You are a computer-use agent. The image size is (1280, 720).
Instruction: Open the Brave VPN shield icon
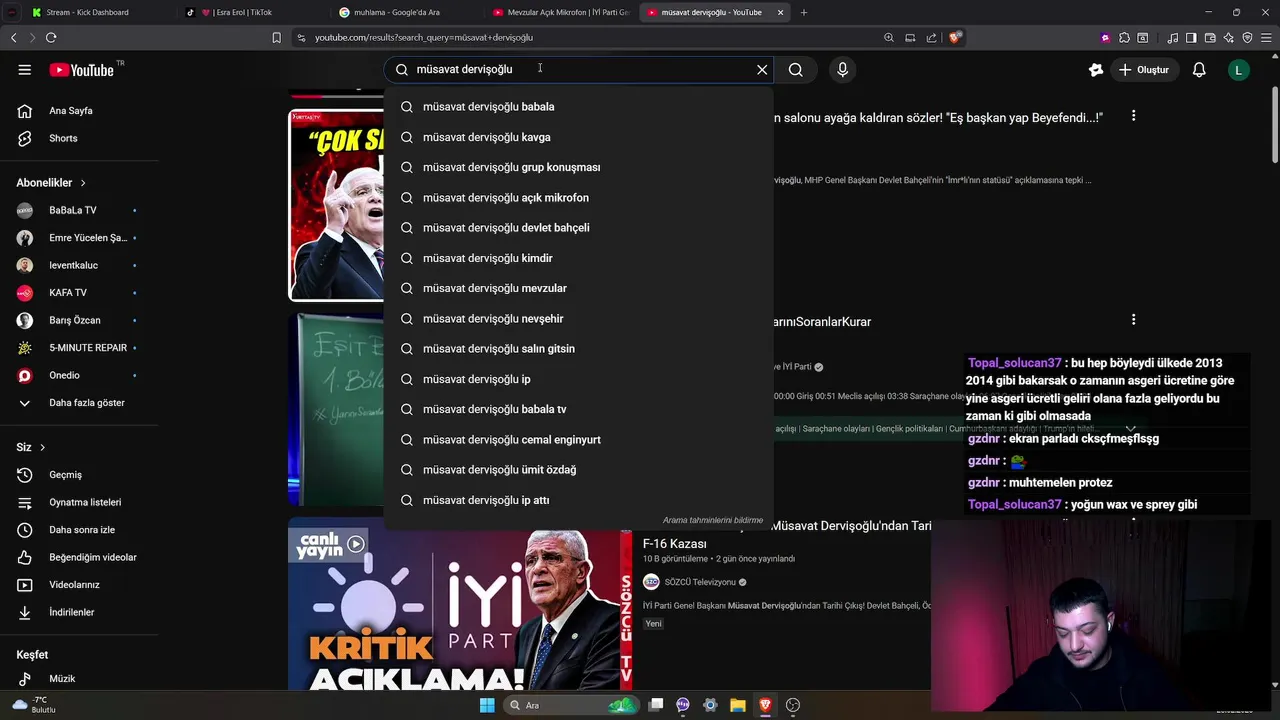1247,38
